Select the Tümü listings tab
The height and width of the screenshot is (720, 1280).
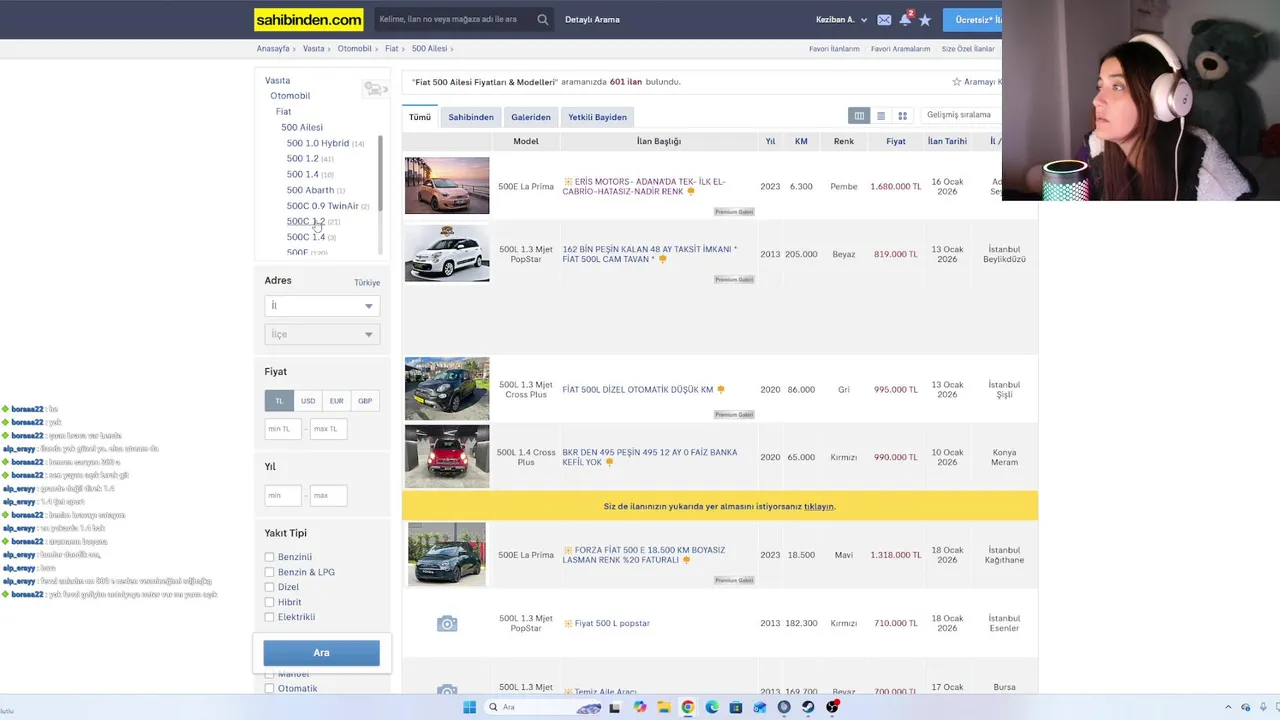tap(420, 117)
